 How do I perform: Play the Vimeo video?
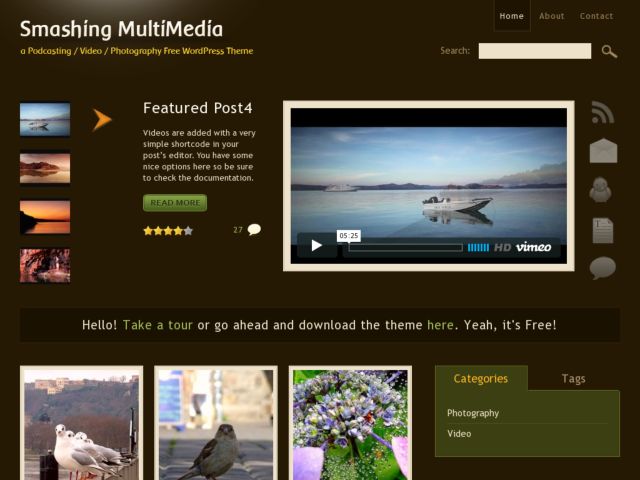click(317, 245)
